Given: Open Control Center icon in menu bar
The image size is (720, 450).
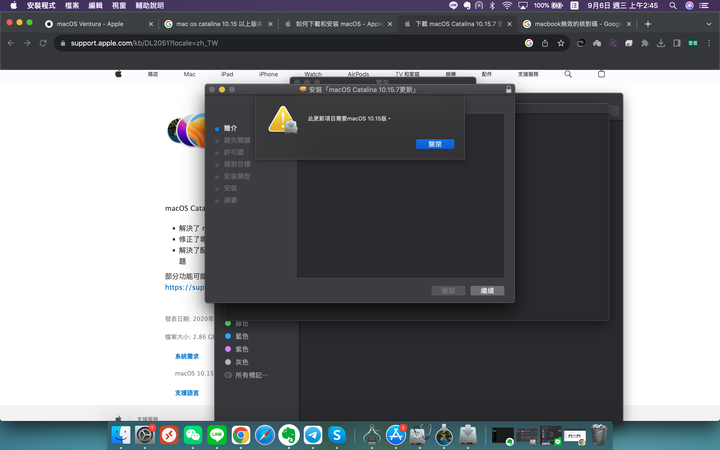Looking at the screenshot, I should [x=703, y=6].
